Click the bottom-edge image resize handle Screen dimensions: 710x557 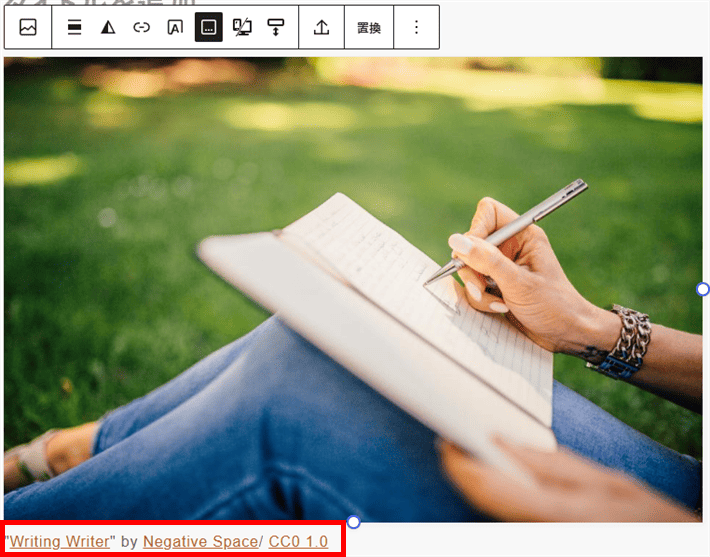pyautogui.click(x=353, y=522)
